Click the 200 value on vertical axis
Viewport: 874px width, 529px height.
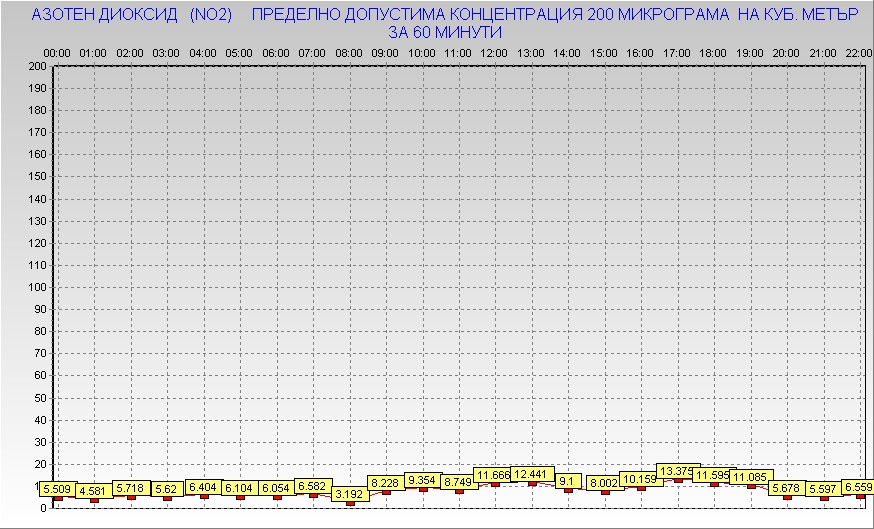[37, 66]
